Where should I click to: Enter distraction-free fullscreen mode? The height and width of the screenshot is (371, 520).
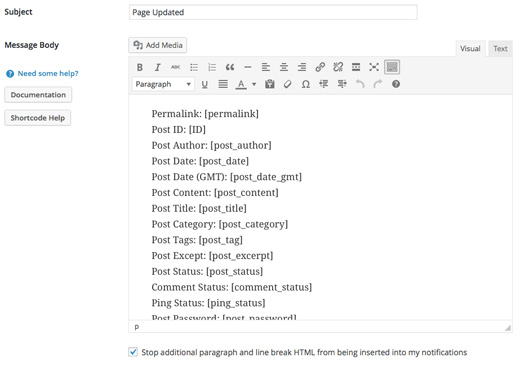(374, 67)
